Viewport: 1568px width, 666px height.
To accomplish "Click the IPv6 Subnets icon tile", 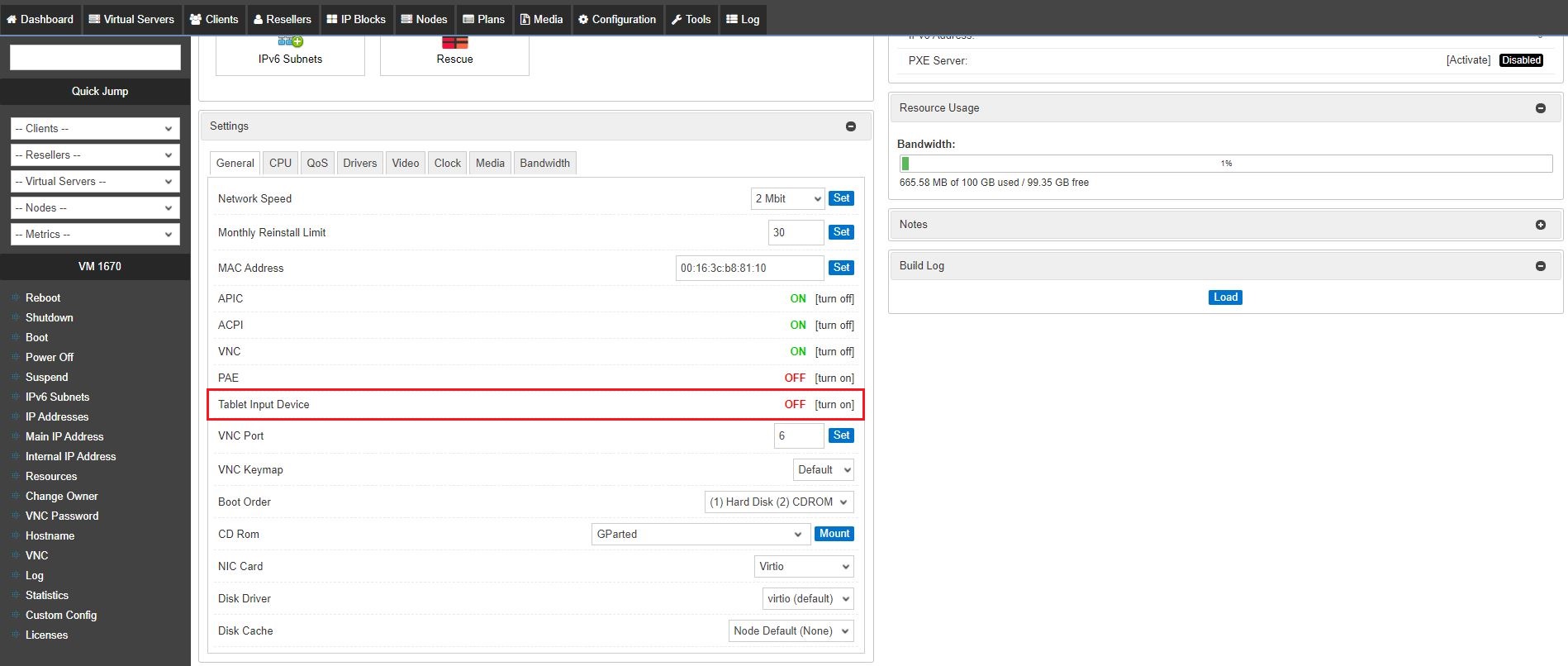I will click(290, 53).
